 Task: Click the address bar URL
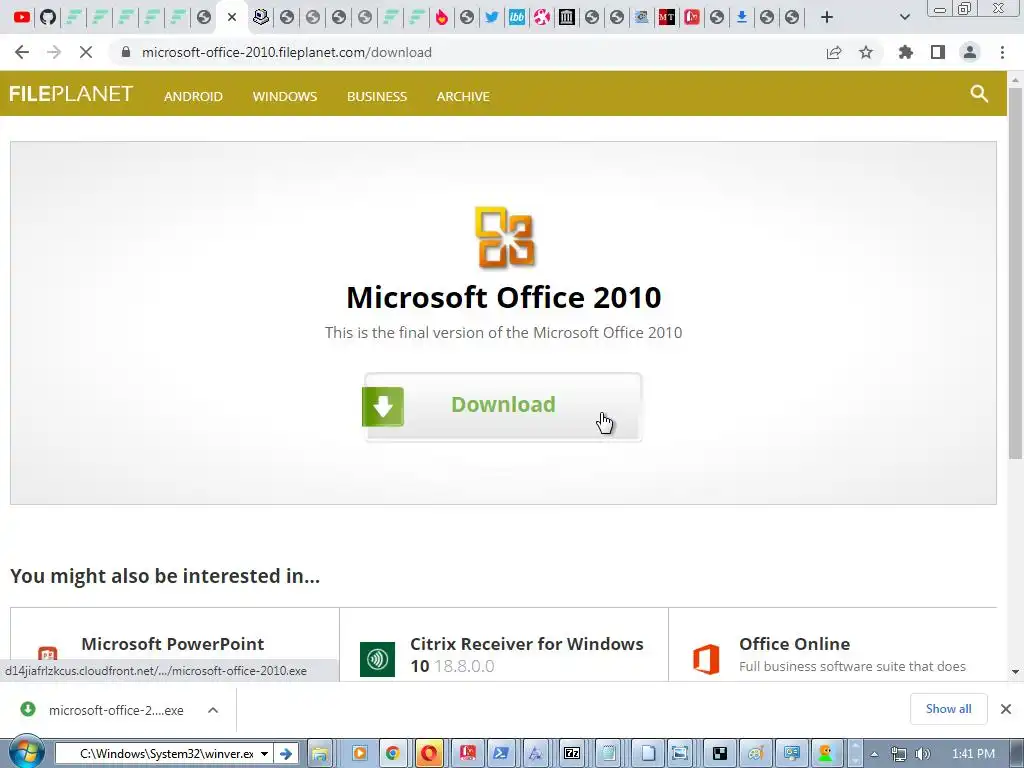click(x=287, y=52)
